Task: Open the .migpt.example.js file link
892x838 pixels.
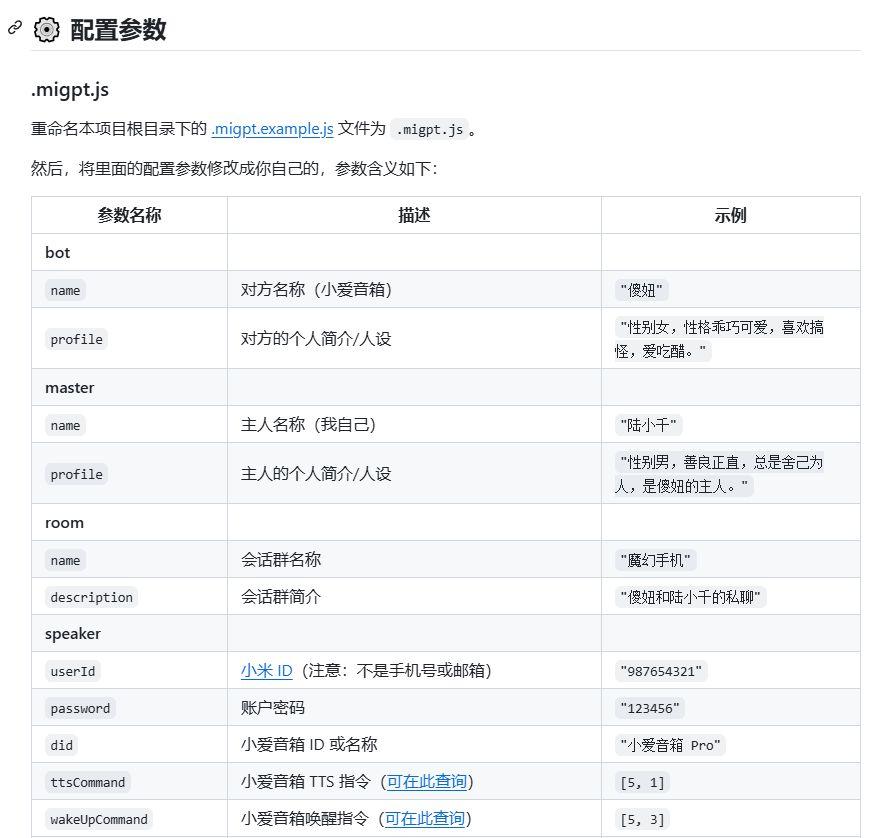Action: pyautogui.click(x=271, y=129)
